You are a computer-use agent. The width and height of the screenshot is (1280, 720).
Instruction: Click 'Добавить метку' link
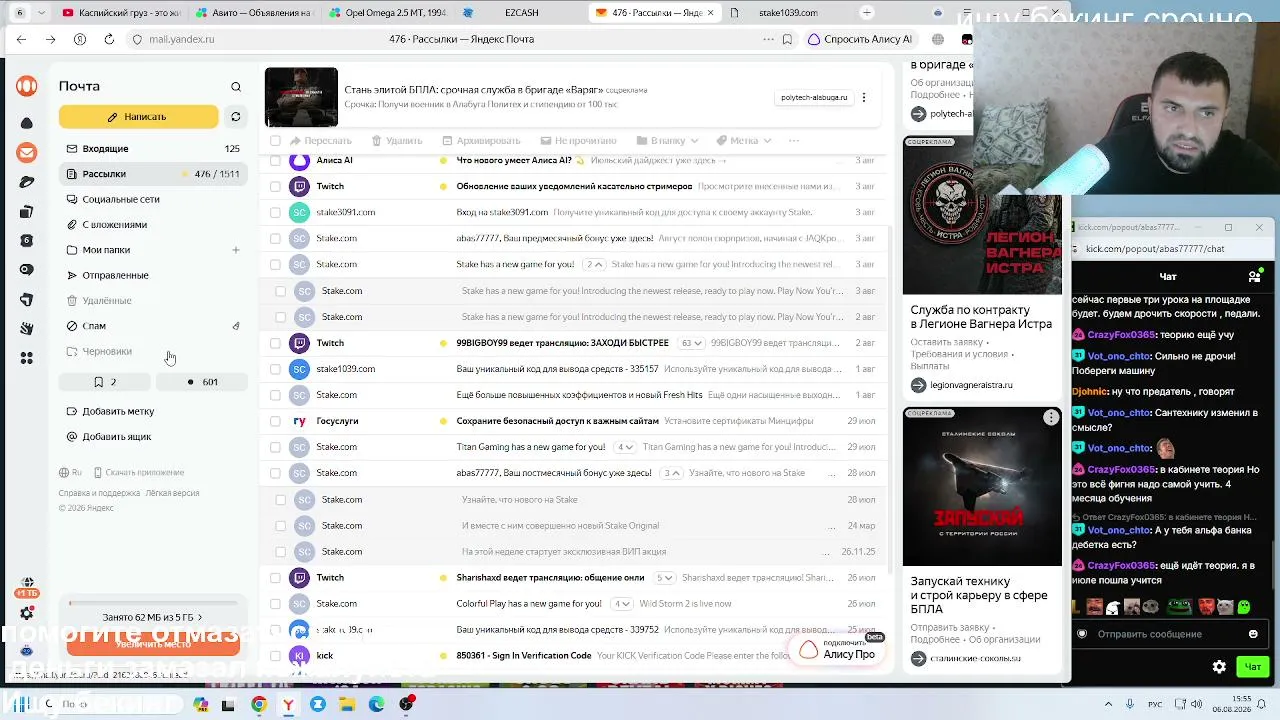(110, 411)
